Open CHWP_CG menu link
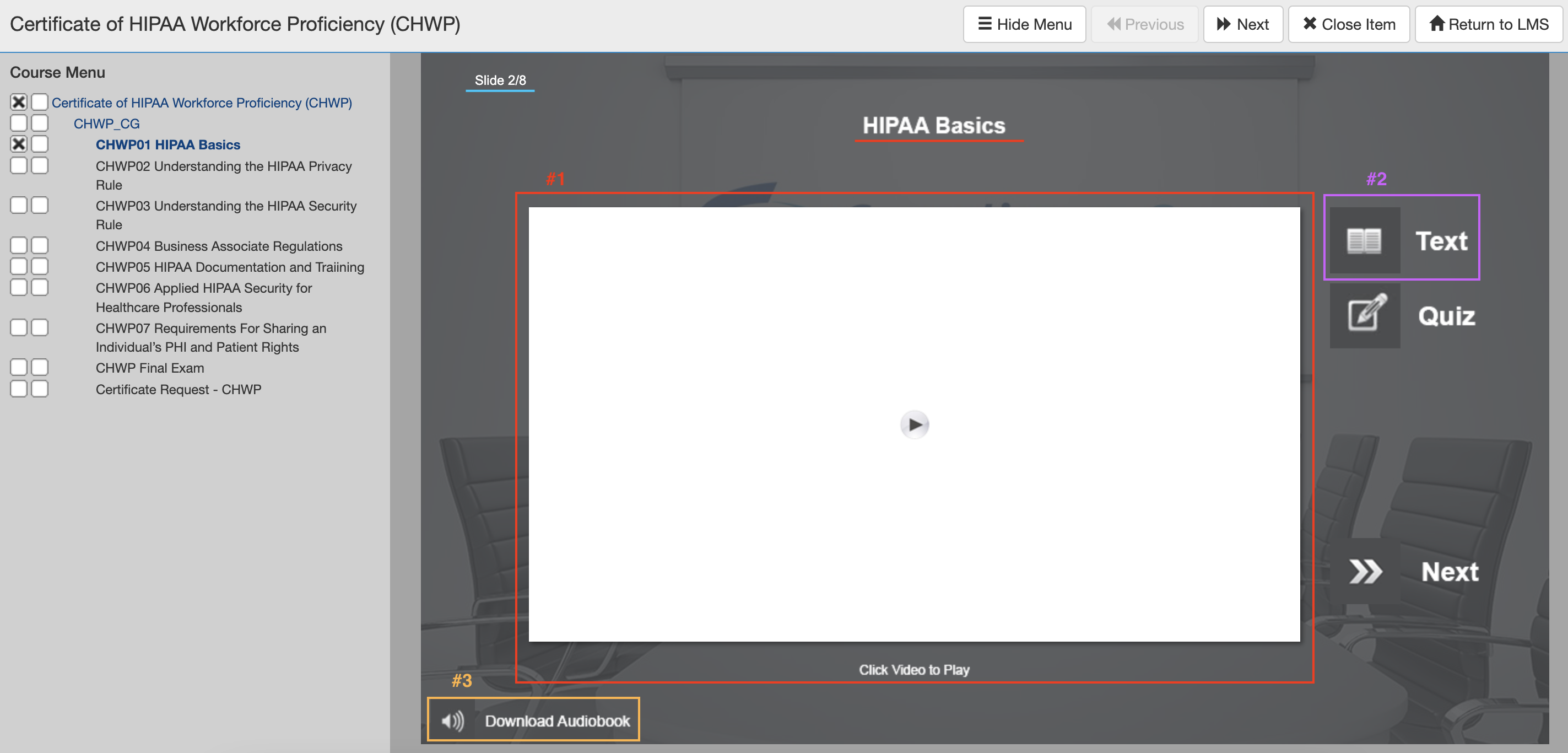The image size is (1568, 753). pyautogui.click(x=106, y=123)
